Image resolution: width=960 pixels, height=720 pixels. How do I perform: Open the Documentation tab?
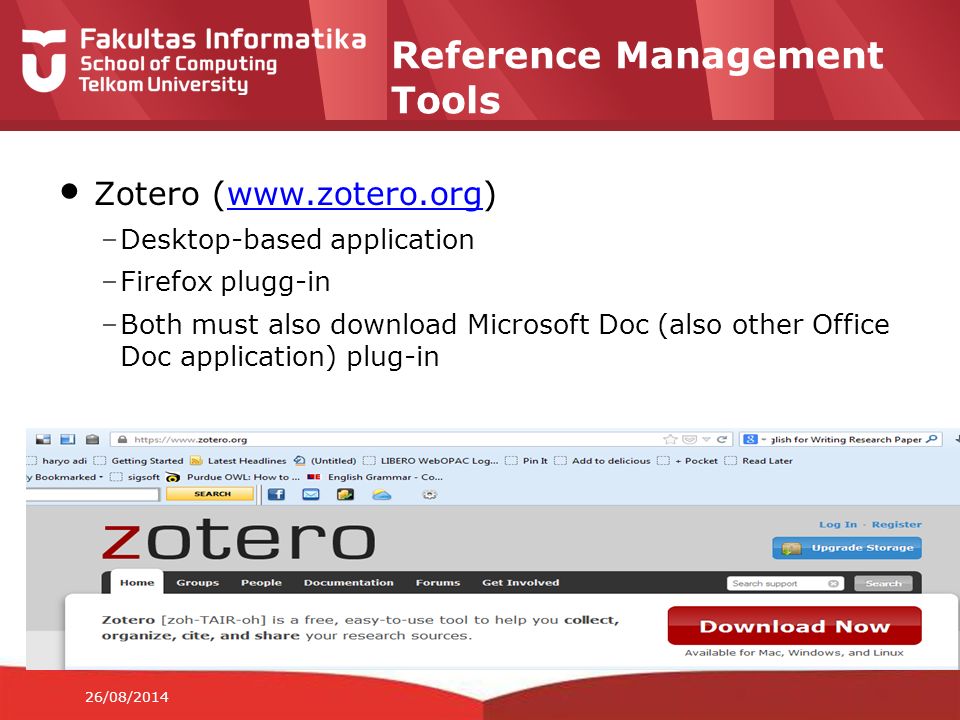(x=348, y=582)
